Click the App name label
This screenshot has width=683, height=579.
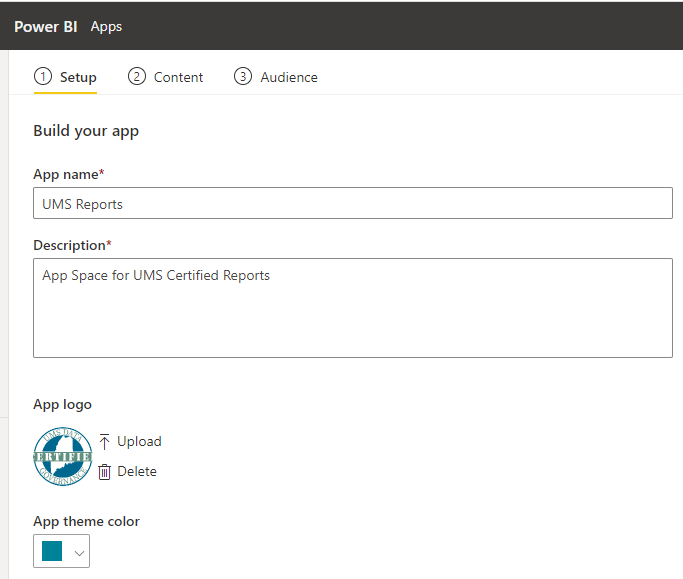[69, 174]
